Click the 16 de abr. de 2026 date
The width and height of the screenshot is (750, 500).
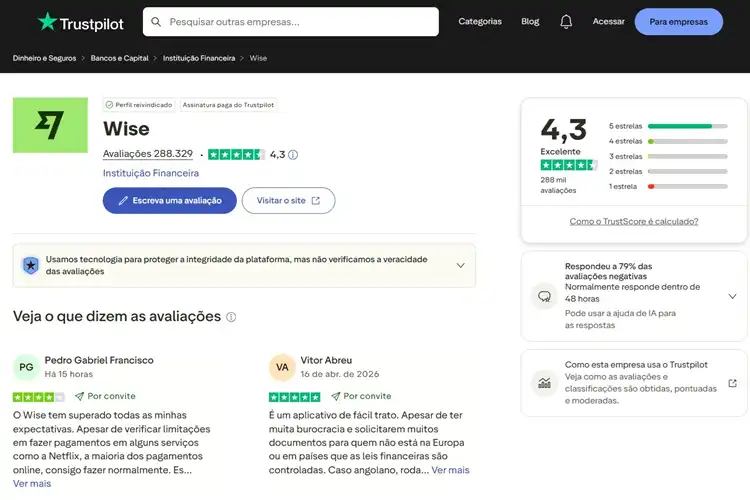[340, 374]
